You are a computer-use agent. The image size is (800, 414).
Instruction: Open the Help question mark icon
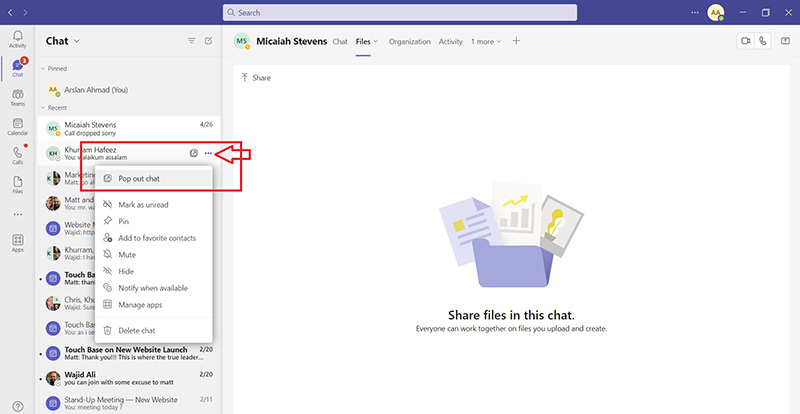[x=18, y=406]
